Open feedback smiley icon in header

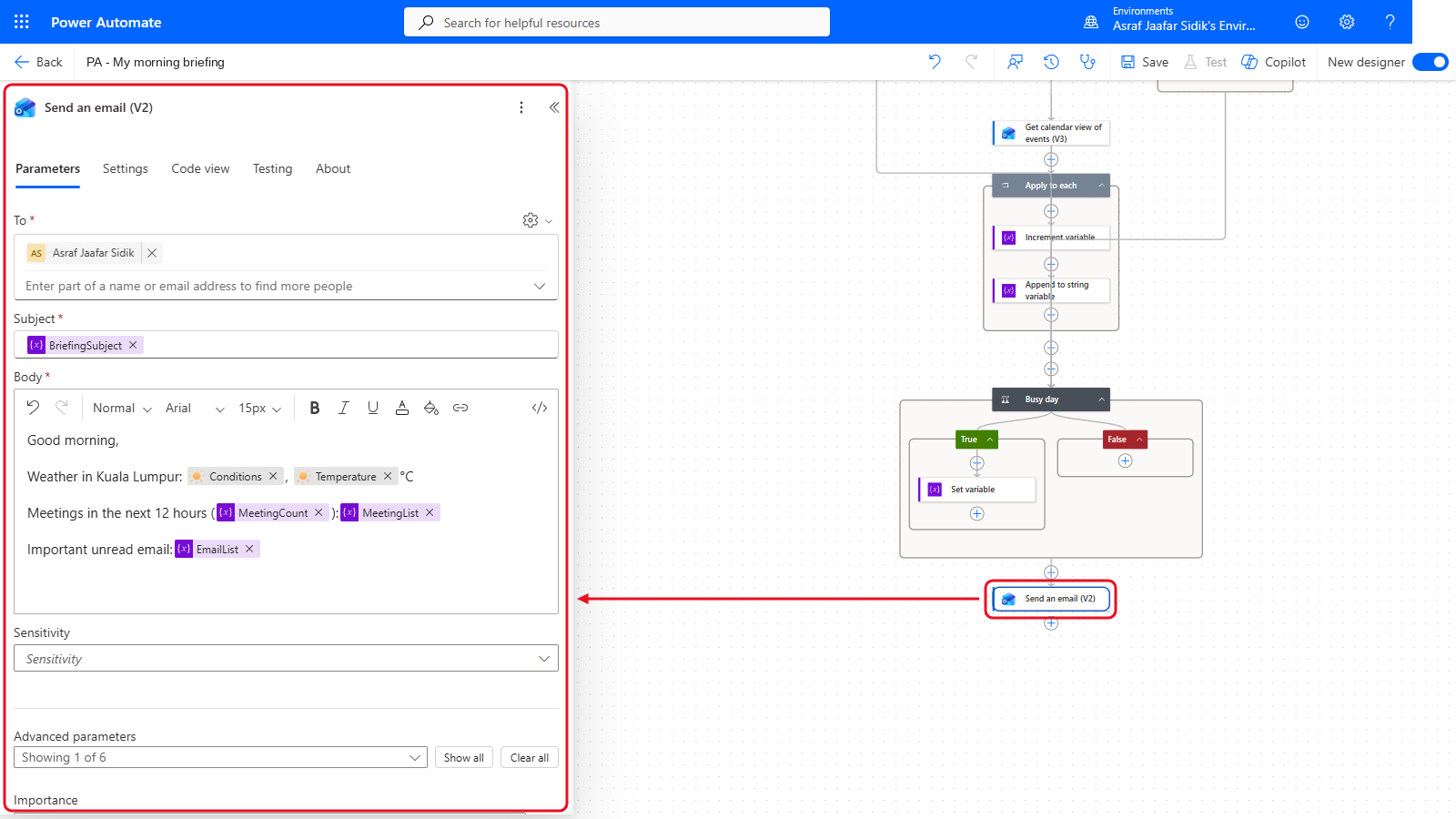point(1302,22)
